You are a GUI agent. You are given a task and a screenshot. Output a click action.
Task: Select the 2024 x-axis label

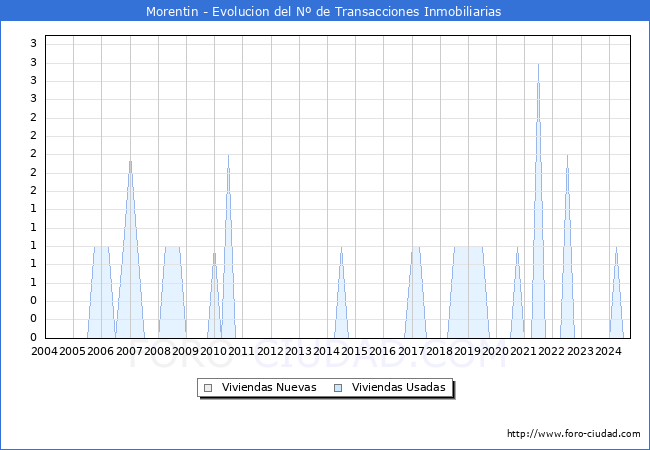point(608,351)
